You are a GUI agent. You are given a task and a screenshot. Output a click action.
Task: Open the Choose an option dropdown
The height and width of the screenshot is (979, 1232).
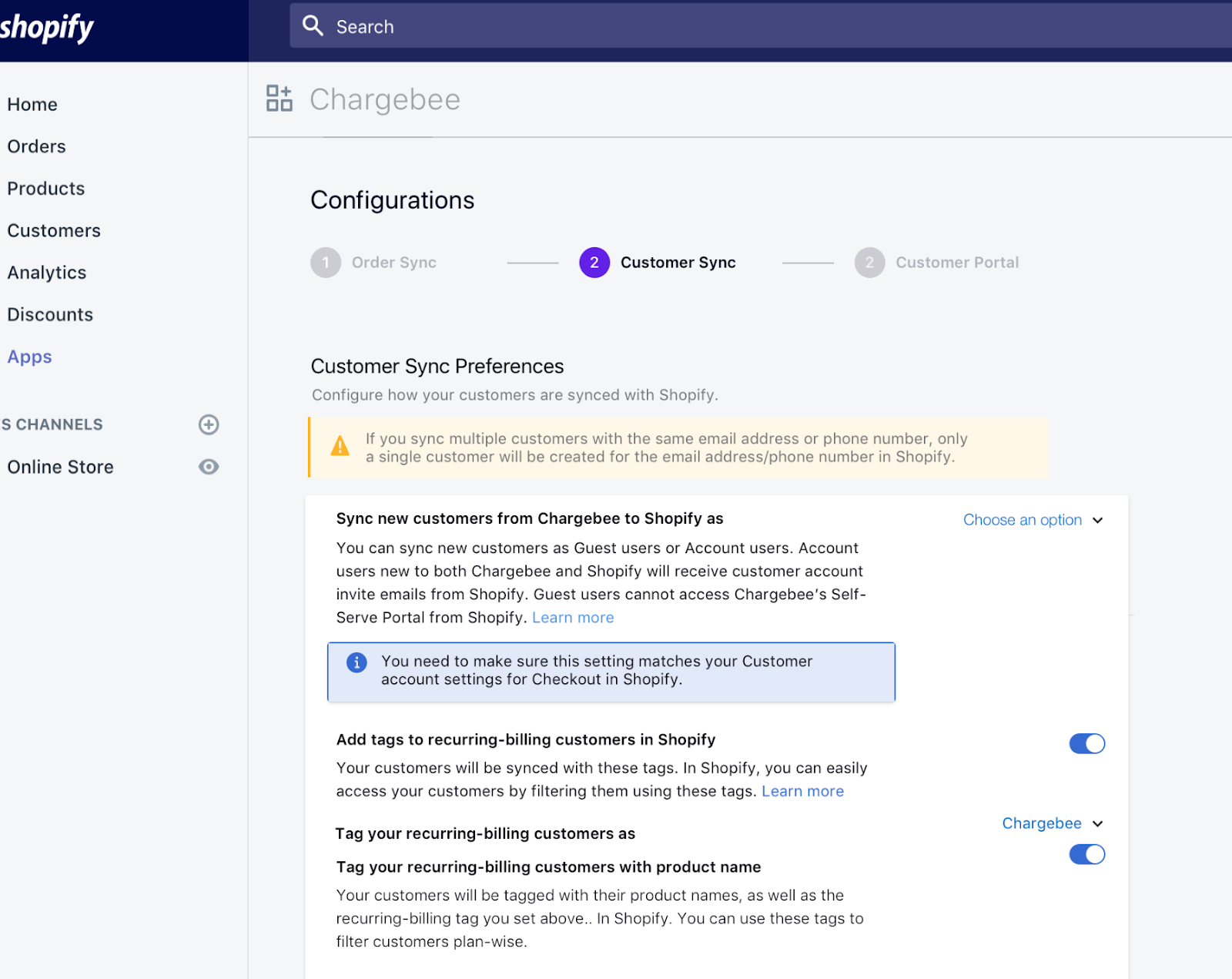[x=1033, y=520]
